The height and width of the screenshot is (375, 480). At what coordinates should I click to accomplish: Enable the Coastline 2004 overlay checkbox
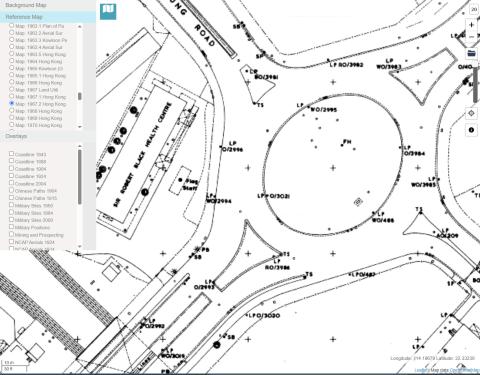(11, 183)
